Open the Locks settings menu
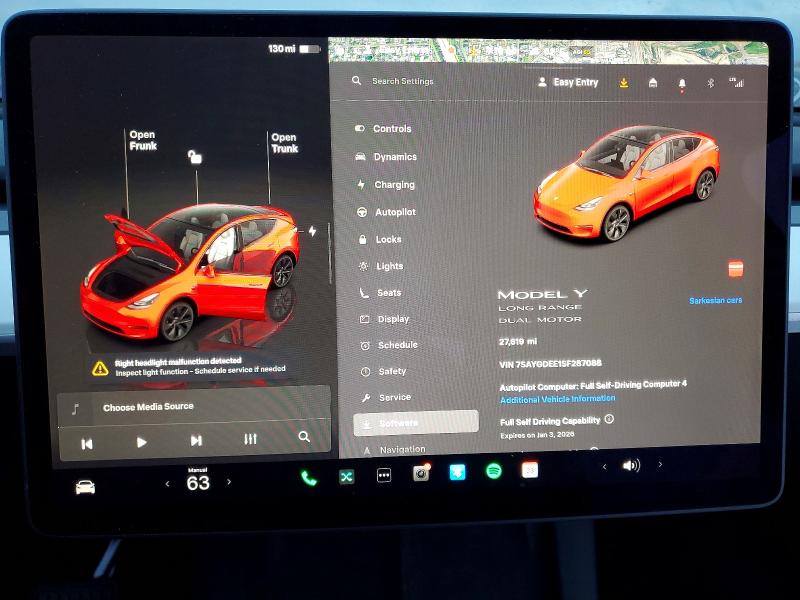This screenshot has width=800, height=600. (x=380, y=239)
